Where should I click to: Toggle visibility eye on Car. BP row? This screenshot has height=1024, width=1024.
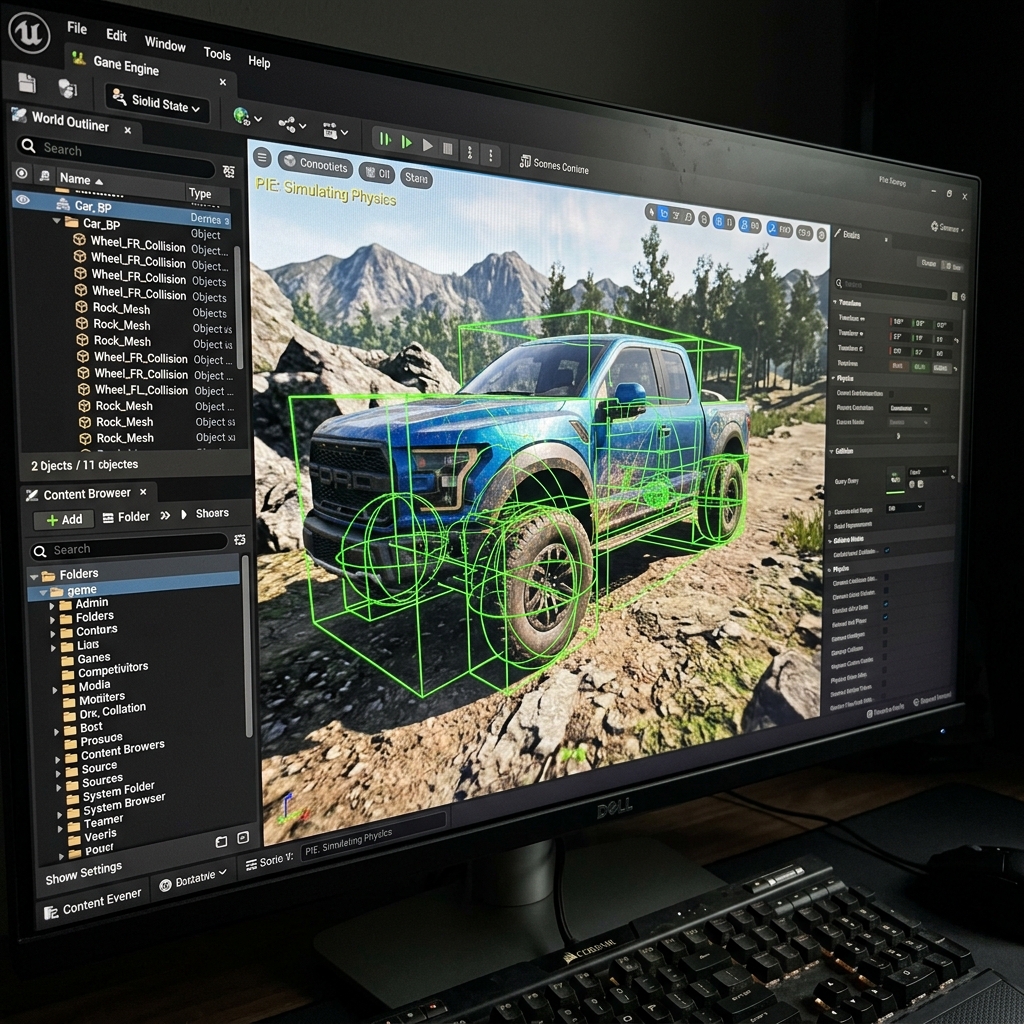tap(23, 200)
